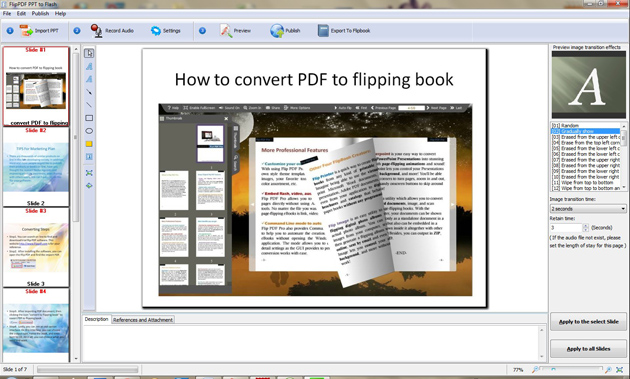Open Settings from the toolbar
Image resolution: width=630 pixels, height=379 pixels.
click(x=166, y=31)
